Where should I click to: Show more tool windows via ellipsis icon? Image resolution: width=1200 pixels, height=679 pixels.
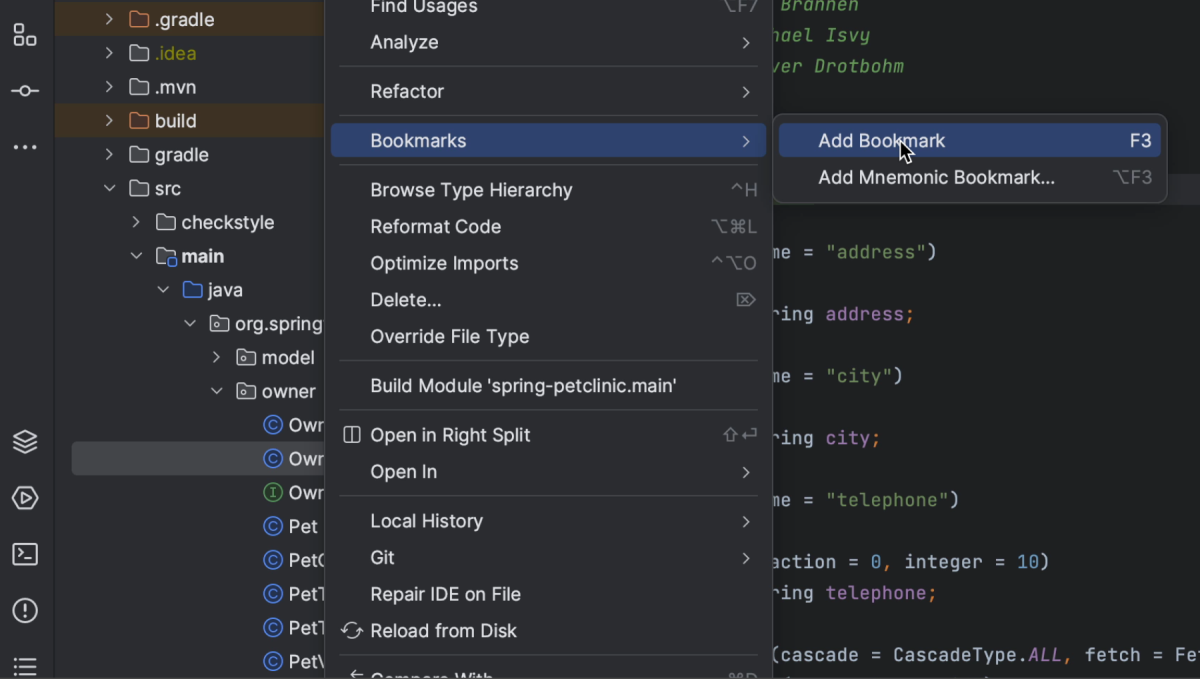24,146
